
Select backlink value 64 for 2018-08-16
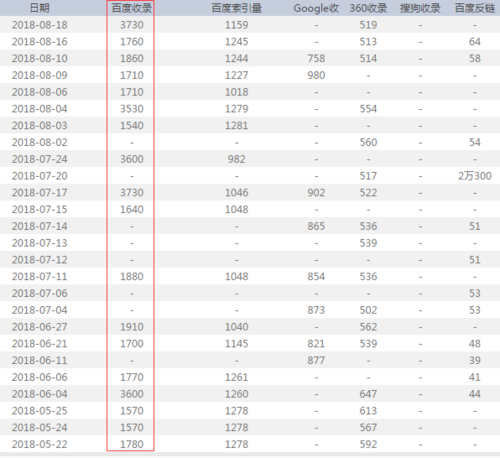point(475,42)
